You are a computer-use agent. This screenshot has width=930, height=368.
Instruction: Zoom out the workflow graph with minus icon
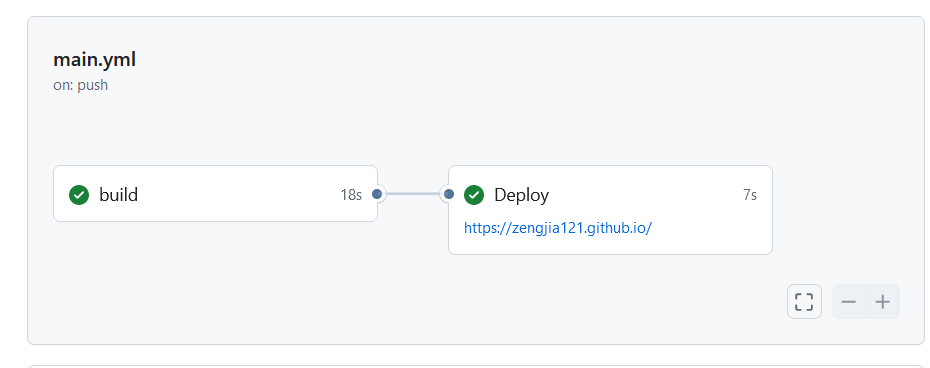pyautogui.click(x=849, y=302)
